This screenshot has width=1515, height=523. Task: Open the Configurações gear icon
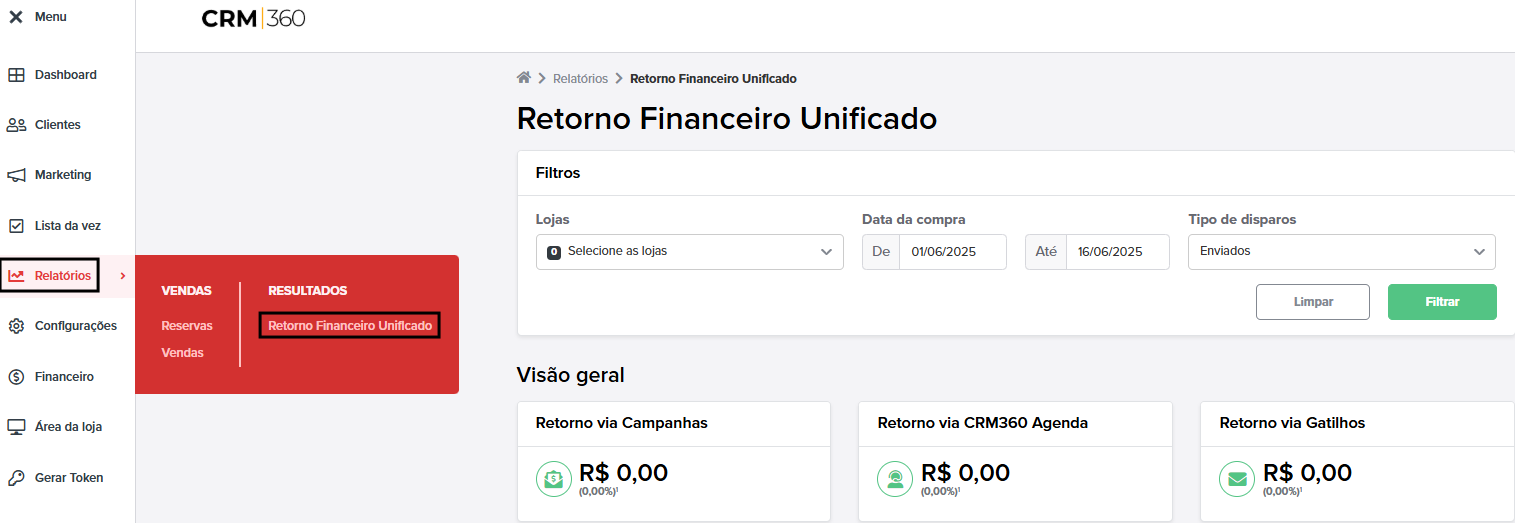[x=16, y=326]
